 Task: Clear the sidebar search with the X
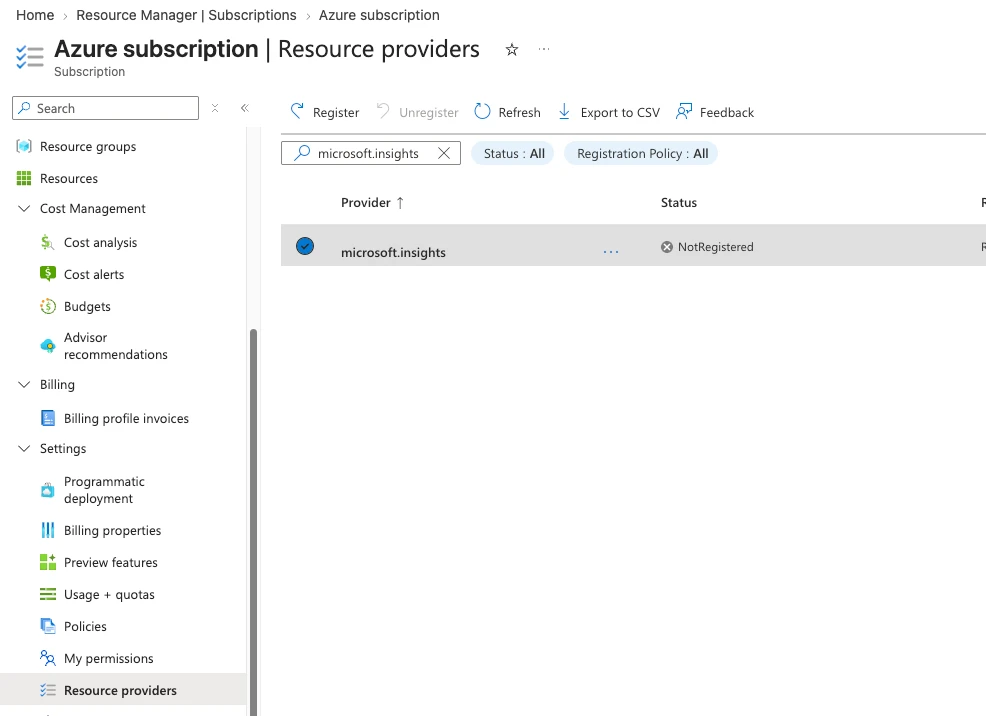click(215, 108)
